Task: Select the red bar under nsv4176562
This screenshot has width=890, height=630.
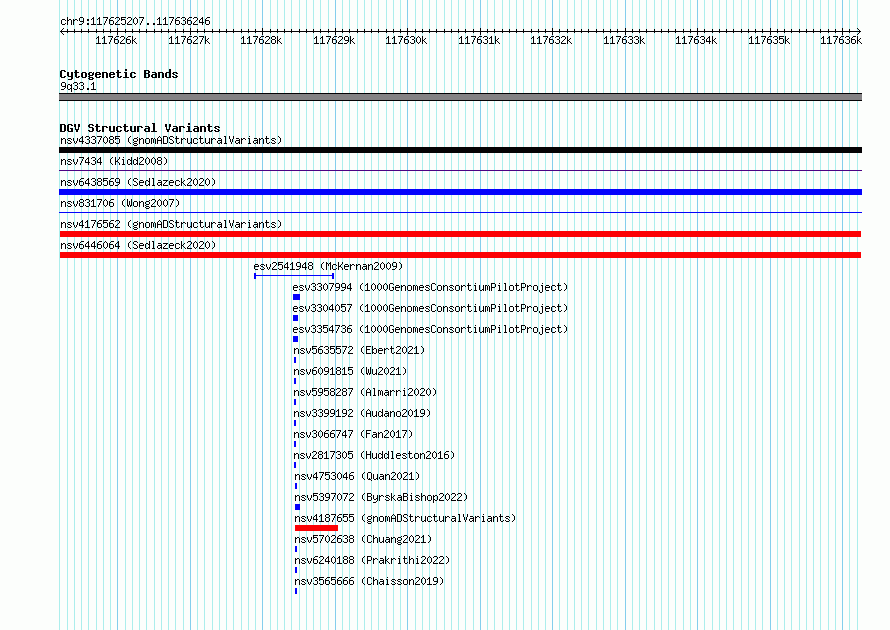Action: 460,234
